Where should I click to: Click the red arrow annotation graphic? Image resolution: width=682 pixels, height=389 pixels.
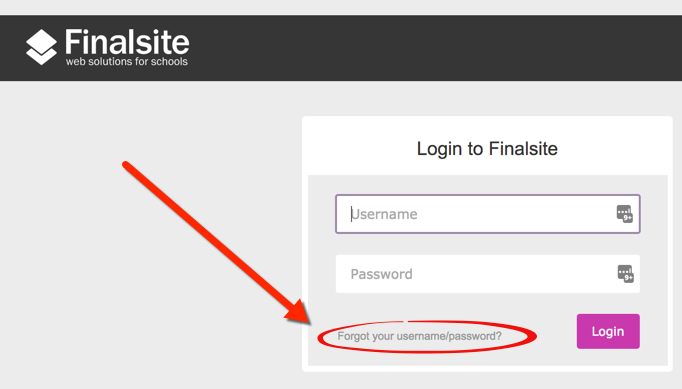coord(216,243)
